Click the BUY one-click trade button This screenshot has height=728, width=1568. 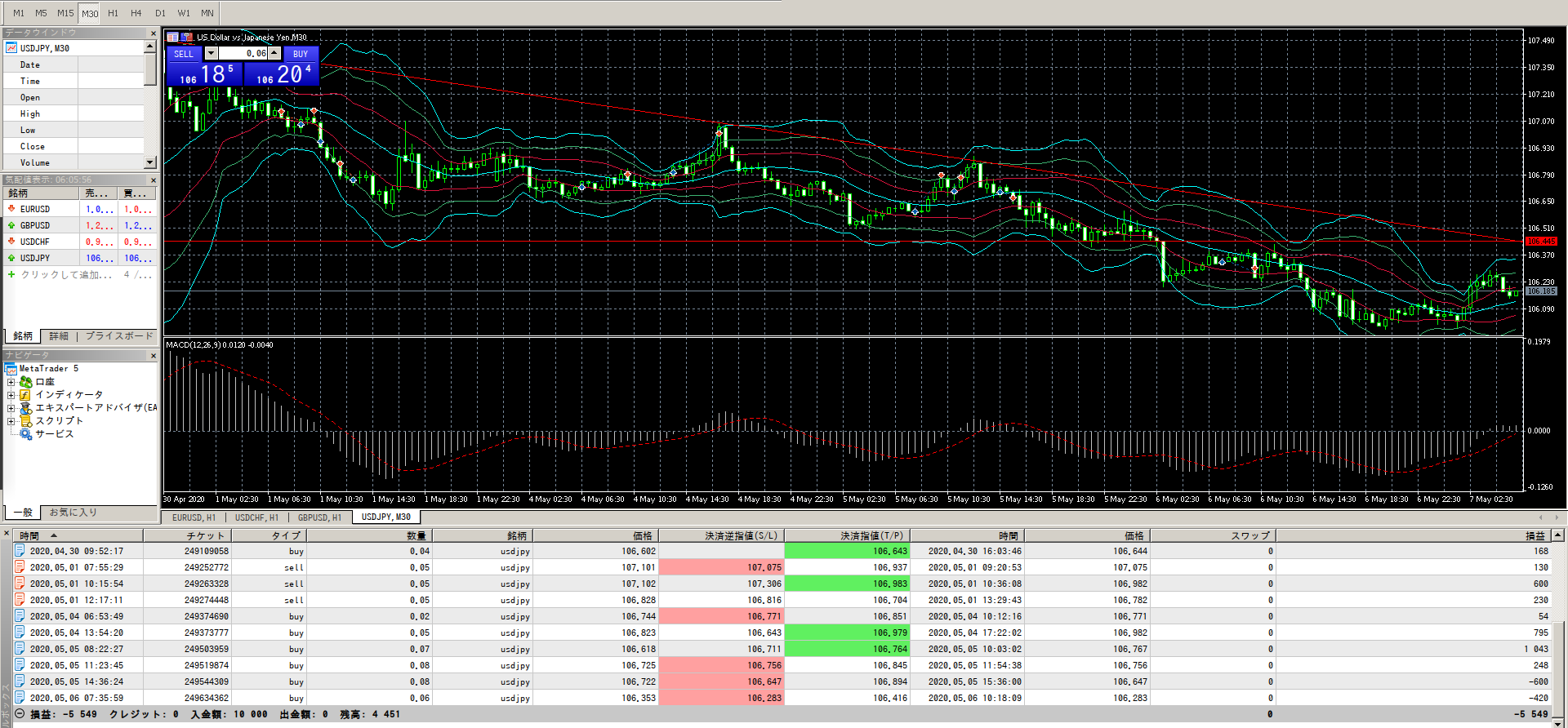coord(301,54)
